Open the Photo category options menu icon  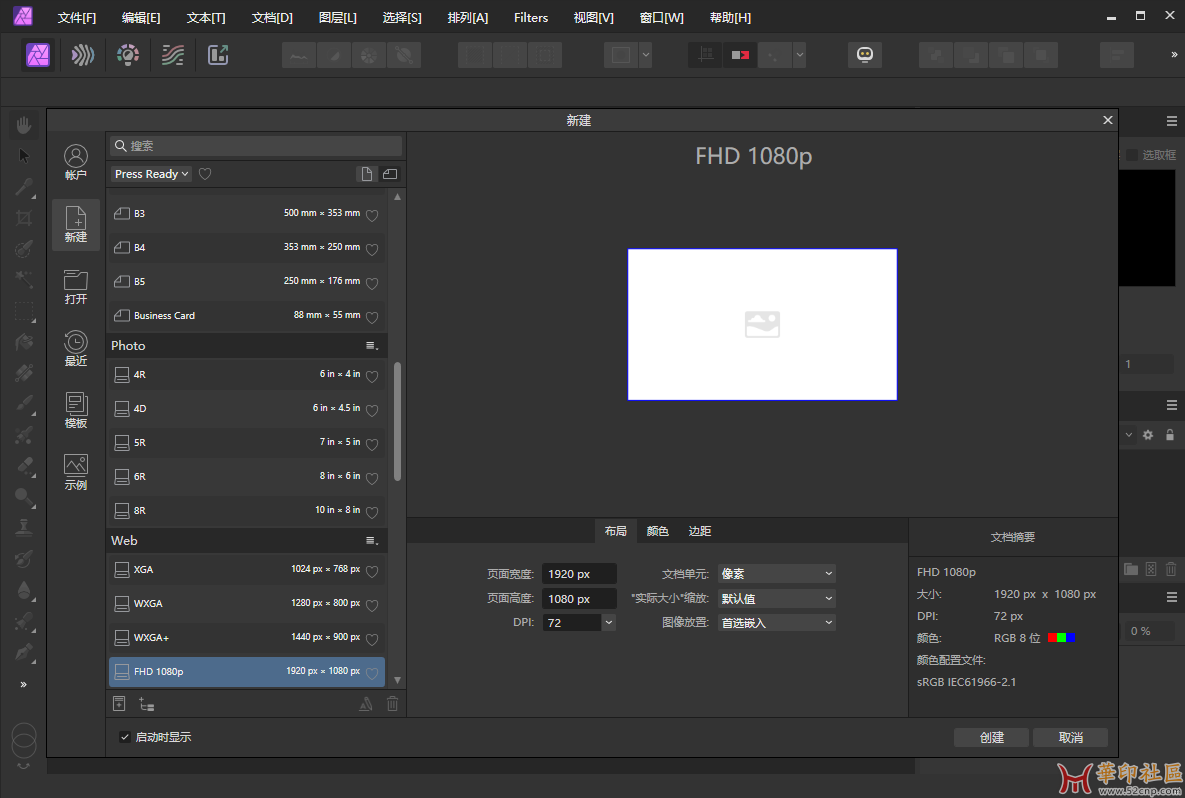coord(372,345)
